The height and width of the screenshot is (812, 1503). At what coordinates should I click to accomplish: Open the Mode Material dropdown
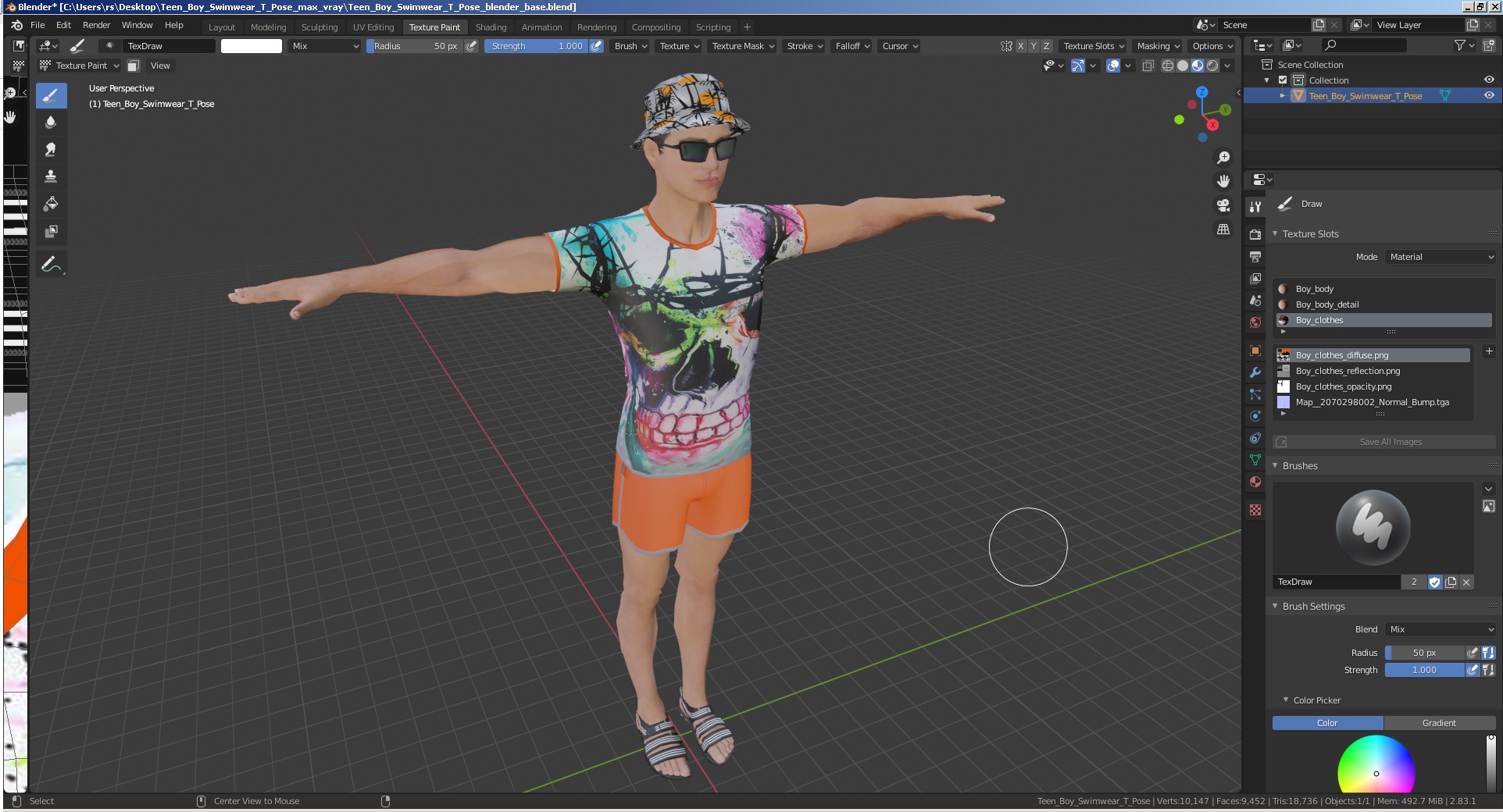click(1441, 257)
